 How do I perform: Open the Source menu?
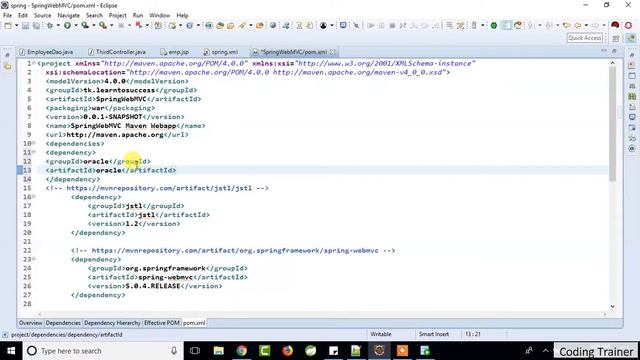tap(42, 15)
